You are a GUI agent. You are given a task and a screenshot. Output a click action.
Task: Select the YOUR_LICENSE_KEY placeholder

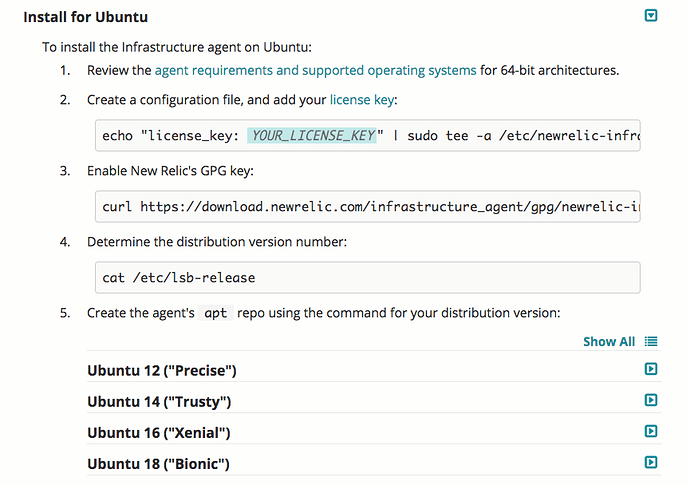314,136
